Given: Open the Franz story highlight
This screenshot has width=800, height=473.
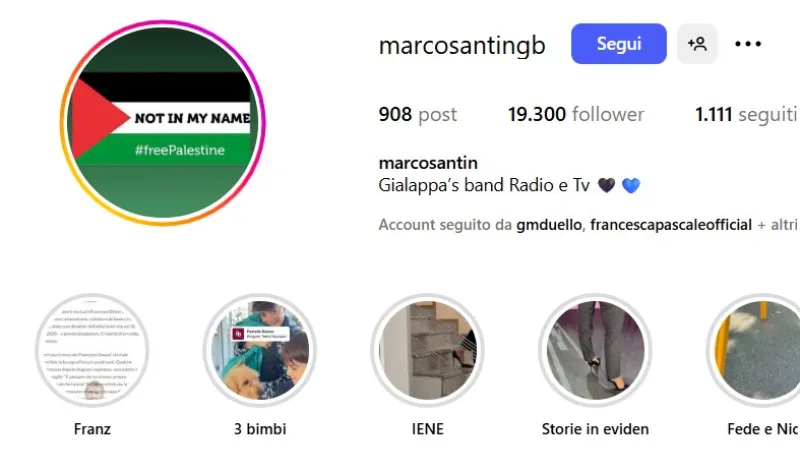Looking at the screenshot, I should point(92,351).
